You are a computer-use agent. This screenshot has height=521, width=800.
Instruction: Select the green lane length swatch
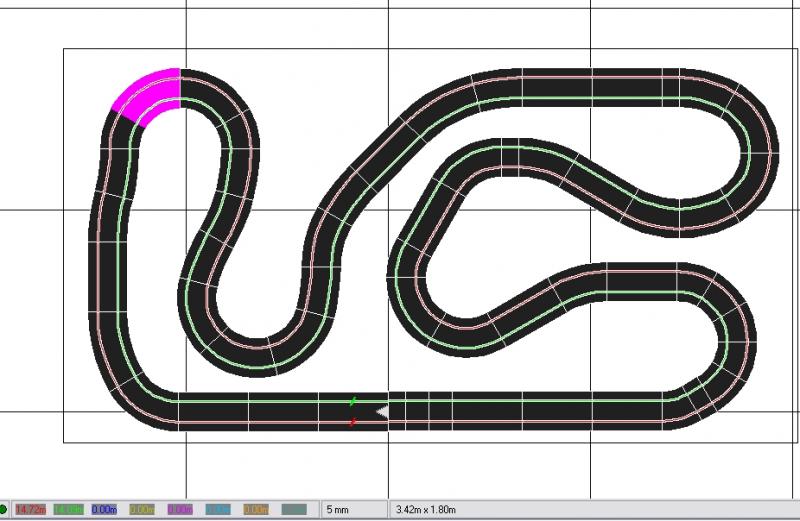(x=68, y=509)
